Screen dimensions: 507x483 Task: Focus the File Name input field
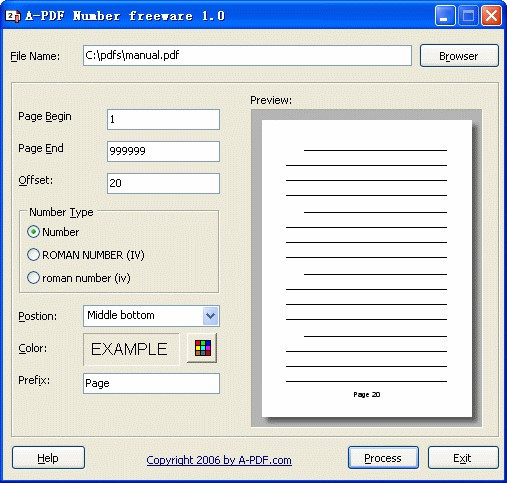[247, 56]
